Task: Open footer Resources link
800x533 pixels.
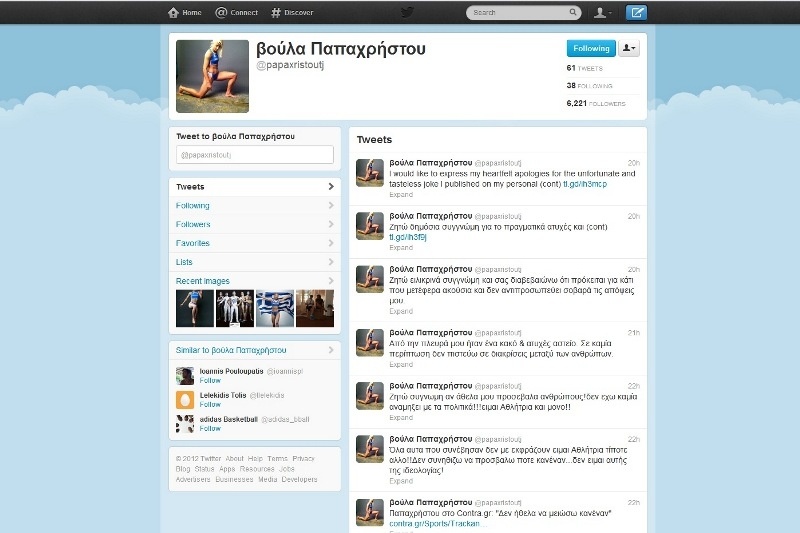Action: tap(257, 469)
